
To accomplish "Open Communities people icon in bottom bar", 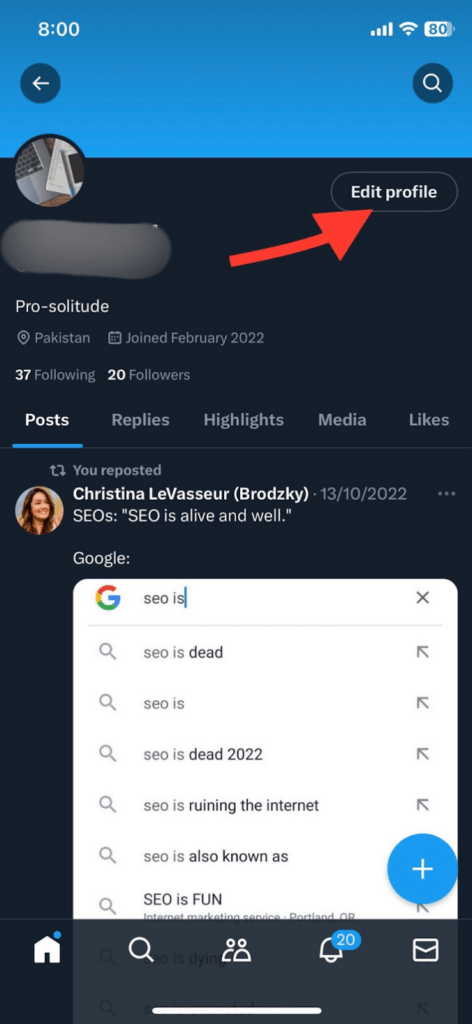I will 236,950.
